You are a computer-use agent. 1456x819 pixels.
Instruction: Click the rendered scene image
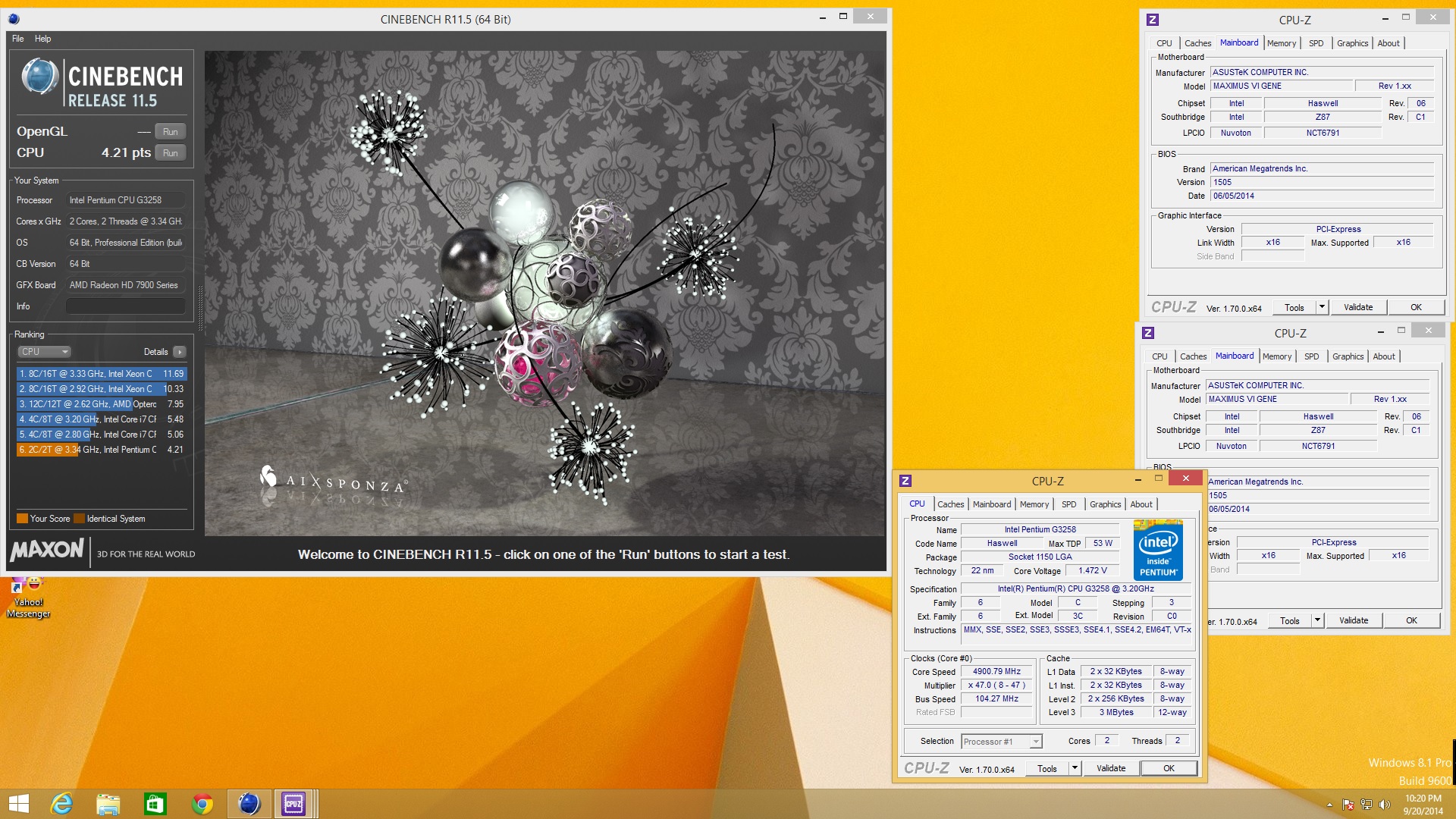point(544,293)
